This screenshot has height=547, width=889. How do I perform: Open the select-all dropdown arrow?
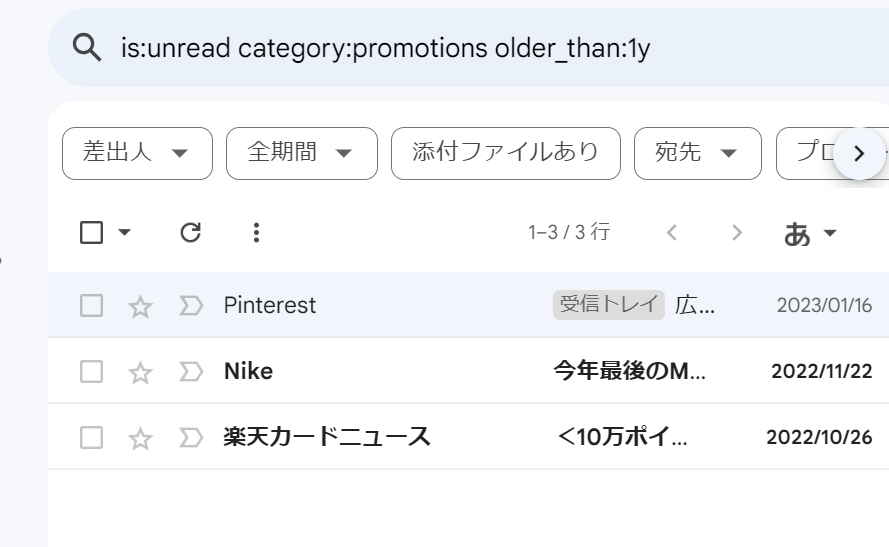pyautogui.click(x=125, y=233)
